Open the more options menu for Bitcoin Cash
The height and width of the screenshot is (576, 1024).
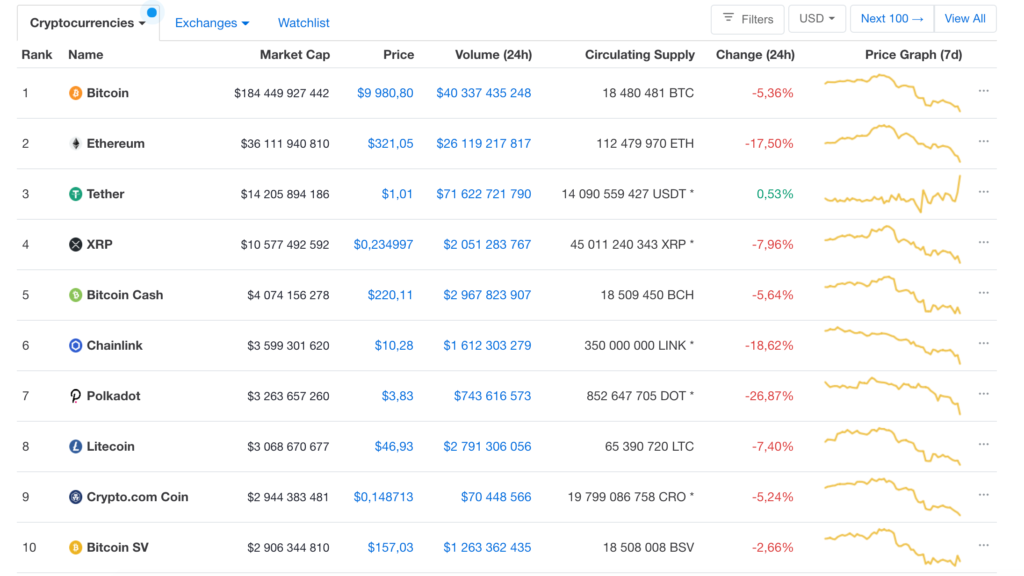pyautogui.click(x=984, y=293)
